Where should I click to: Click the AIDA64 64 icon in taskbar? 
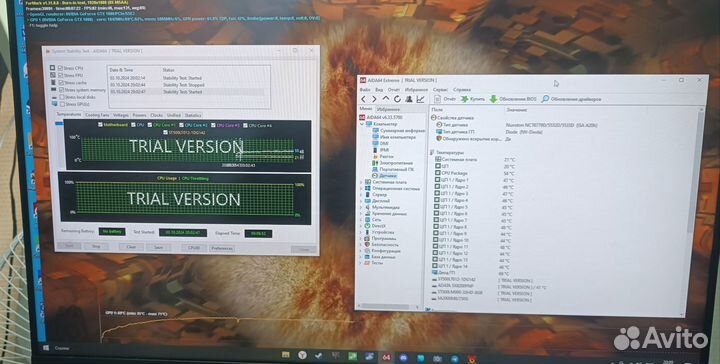[386, 358]
